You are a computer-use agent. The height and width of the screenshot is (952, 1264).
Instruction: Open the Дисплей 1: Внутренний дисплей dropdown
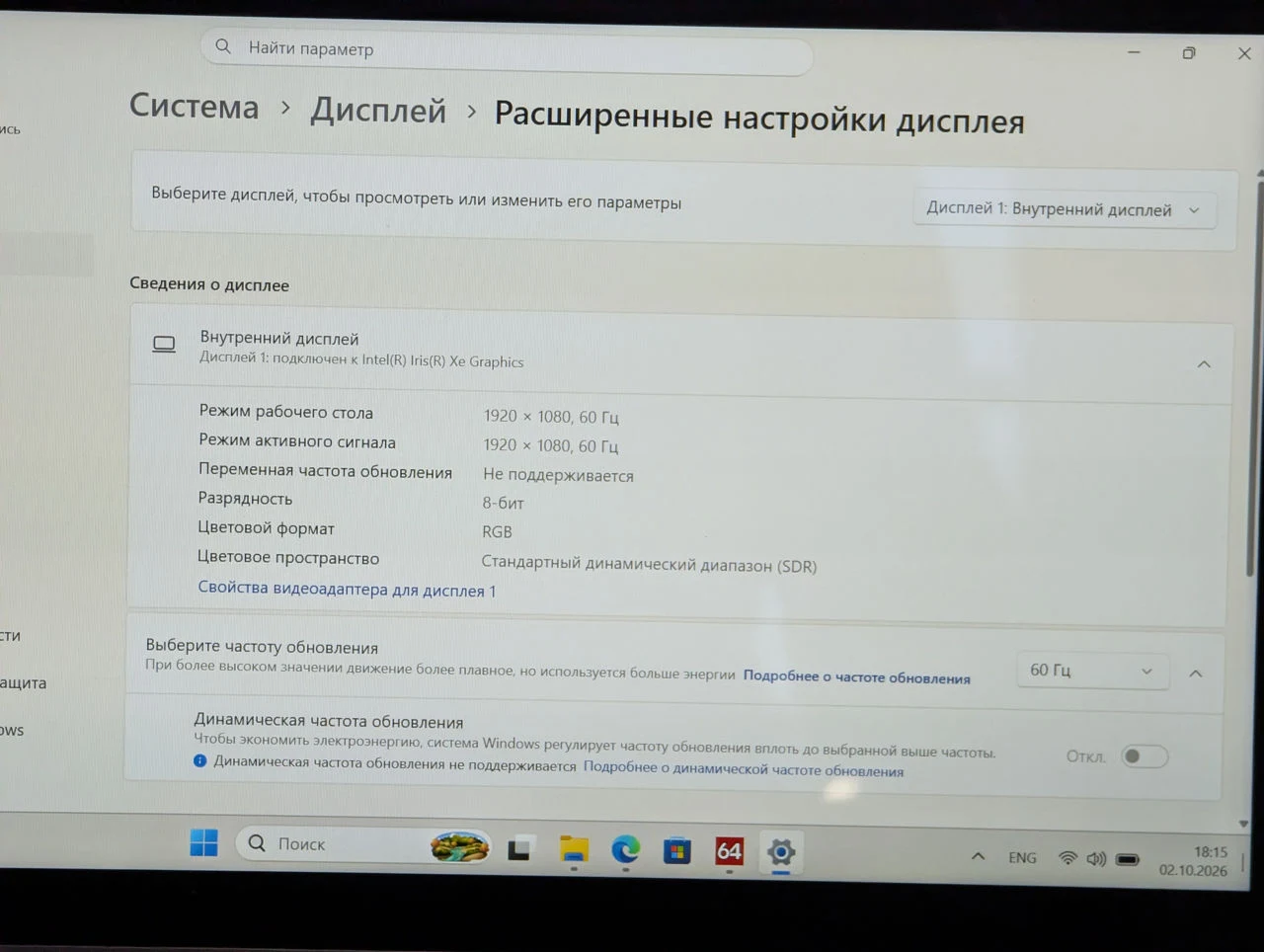coord(1064,209)
